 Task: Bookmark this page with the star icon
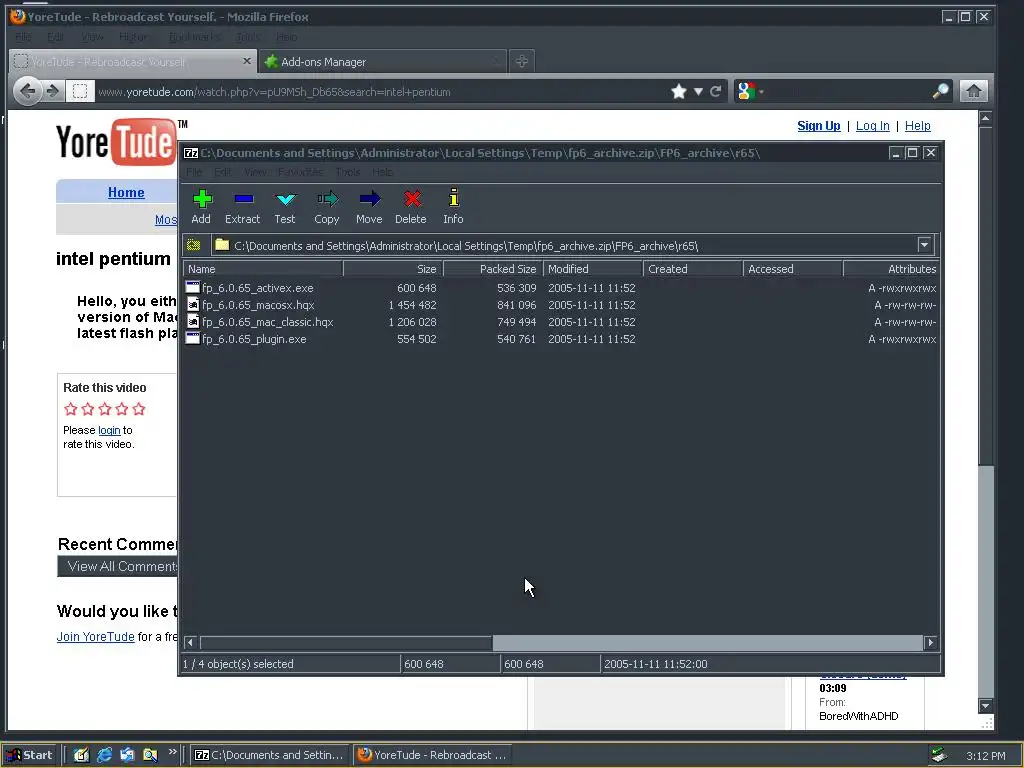pyautogui.click(x=679, y=91)
